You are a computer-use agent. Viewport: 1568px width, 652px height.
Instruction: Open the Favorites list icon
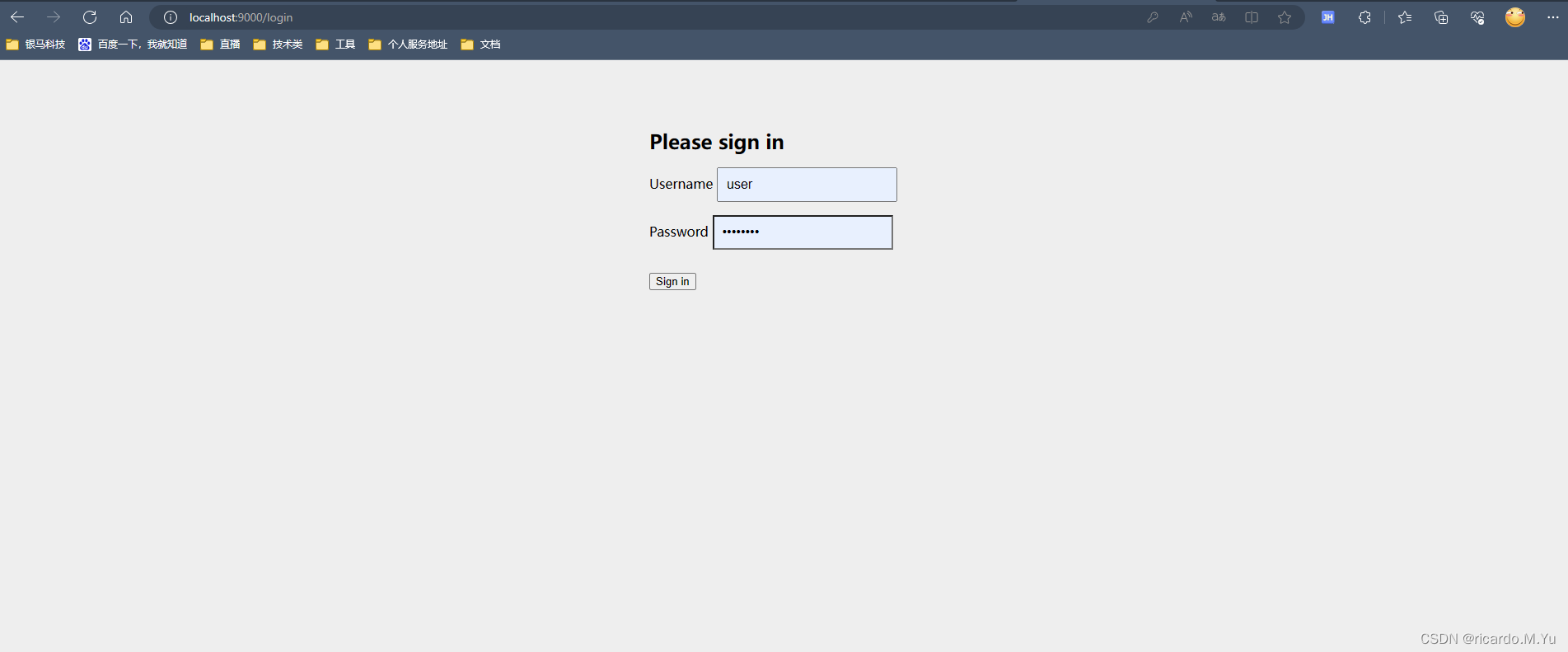click(1405, 17)
